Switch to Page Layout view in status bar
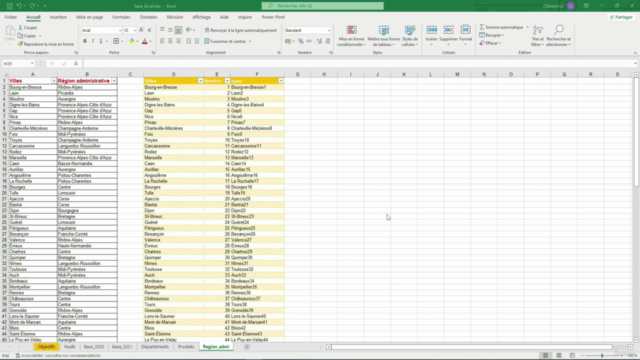This screenshot has height=360, width=640. [559, 355]
